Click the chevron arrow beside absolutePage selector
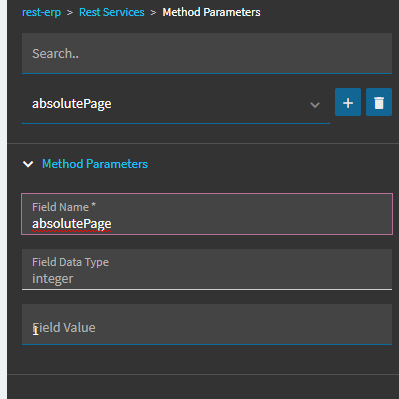 point(315,105)
